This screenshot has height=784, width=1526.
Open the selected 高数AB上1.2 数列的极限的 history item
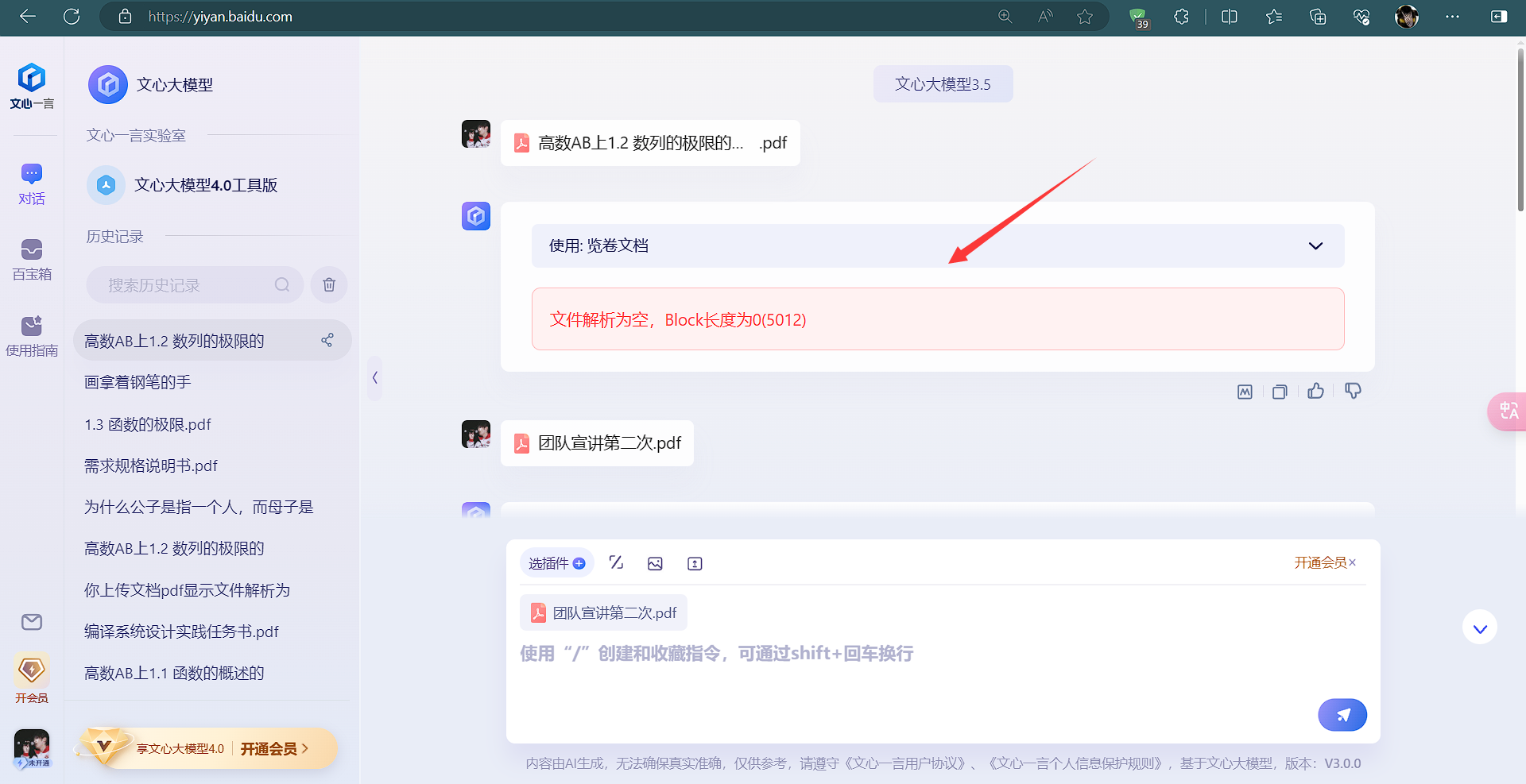coord(212,340)
